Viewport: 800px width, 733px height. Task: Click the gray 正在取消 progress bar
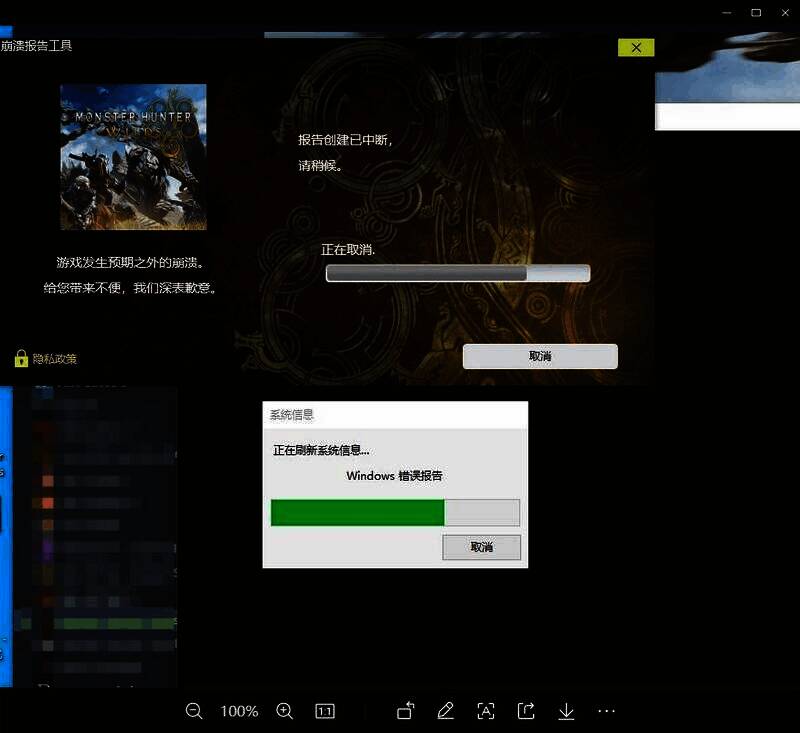tap(457, 273)
